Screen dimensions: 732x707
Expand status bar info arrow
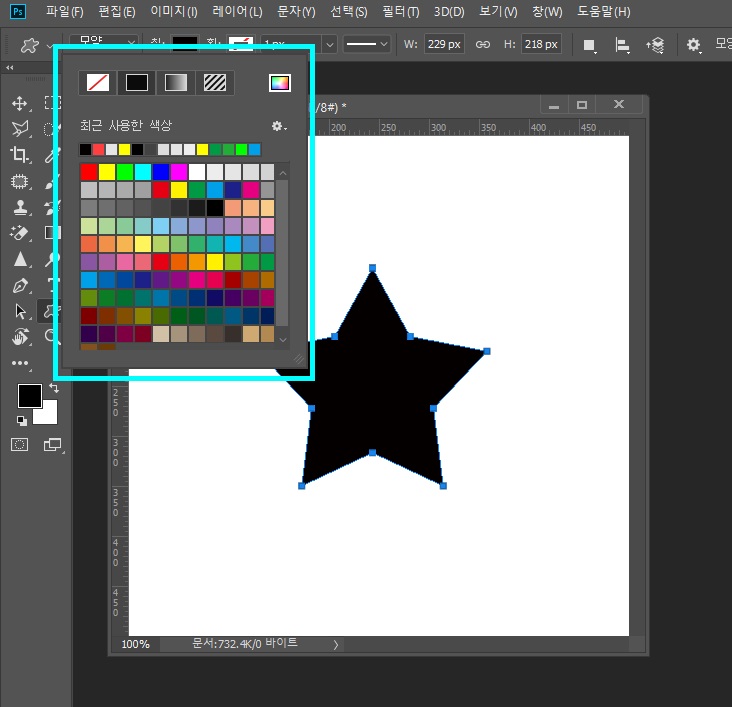click(336, 644)
